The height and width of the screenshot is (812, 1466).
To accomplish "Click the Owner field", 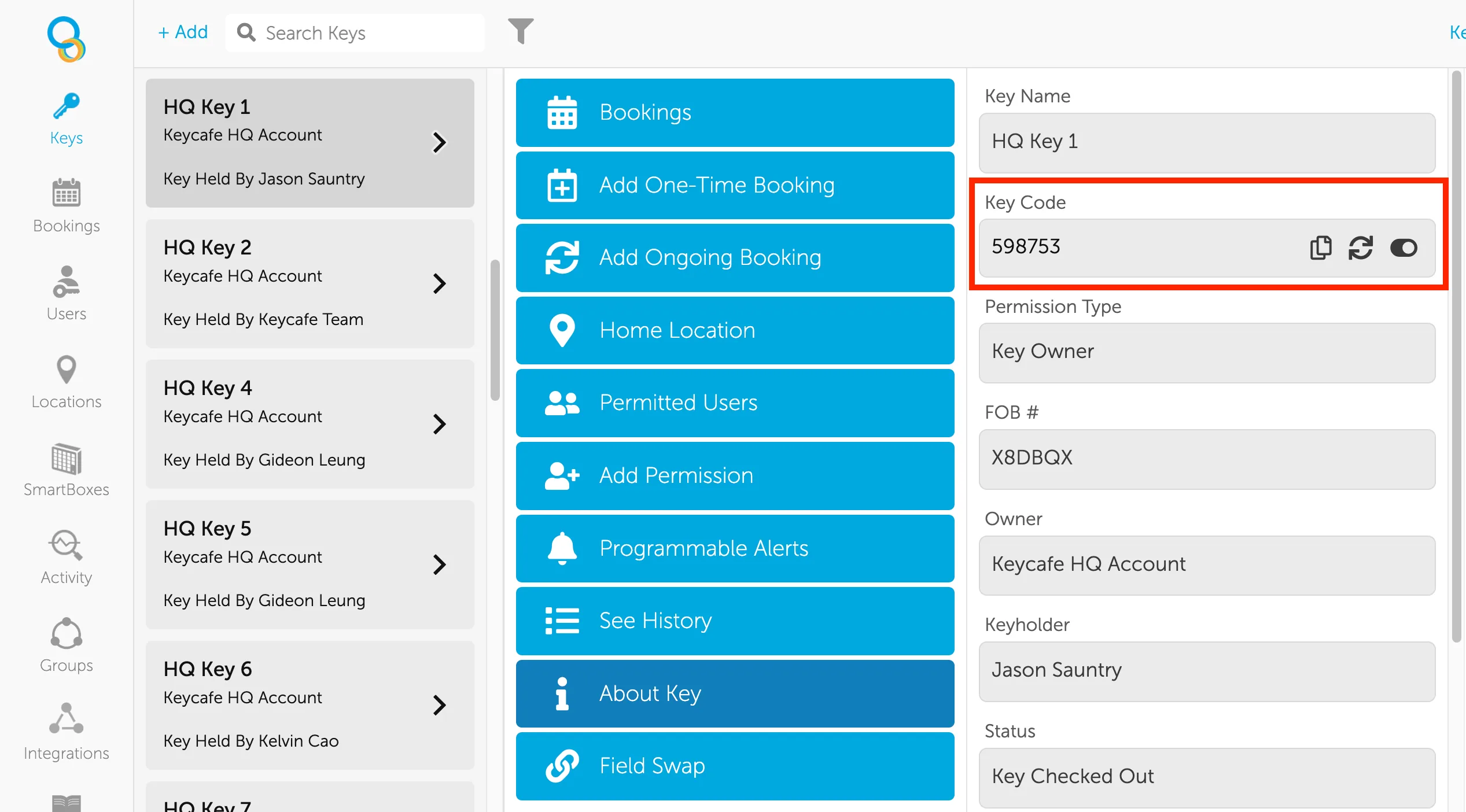I will point(1207,565).
